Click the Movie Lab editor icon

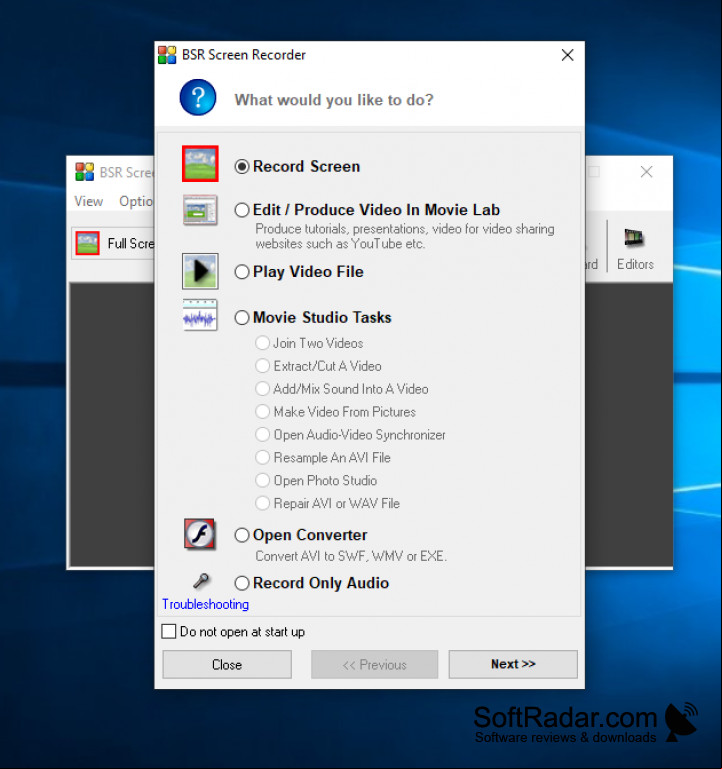200,210
